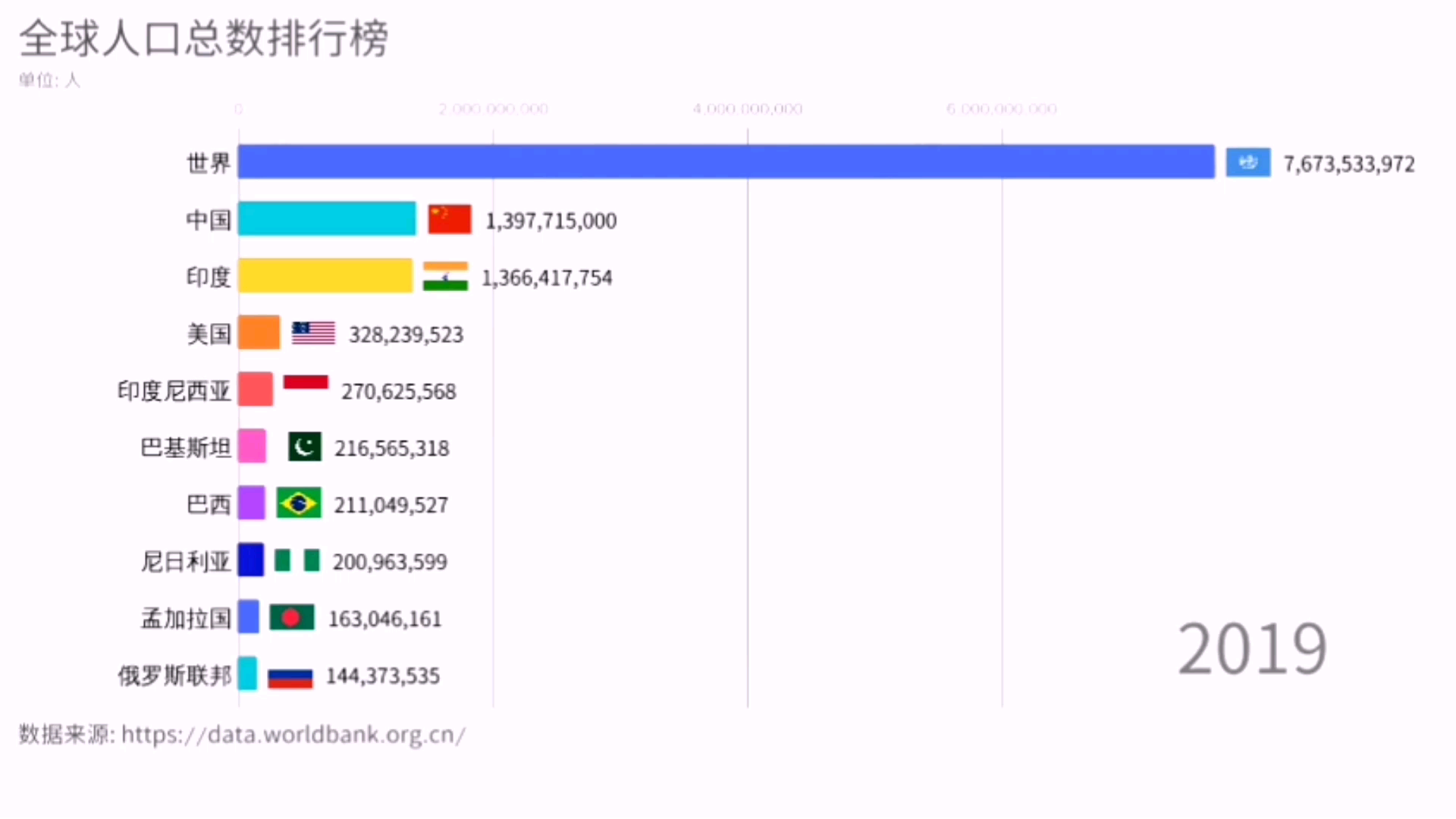Click the value 216,565,318
Viewport: 1456px width, 819px height.
(392, 448)
